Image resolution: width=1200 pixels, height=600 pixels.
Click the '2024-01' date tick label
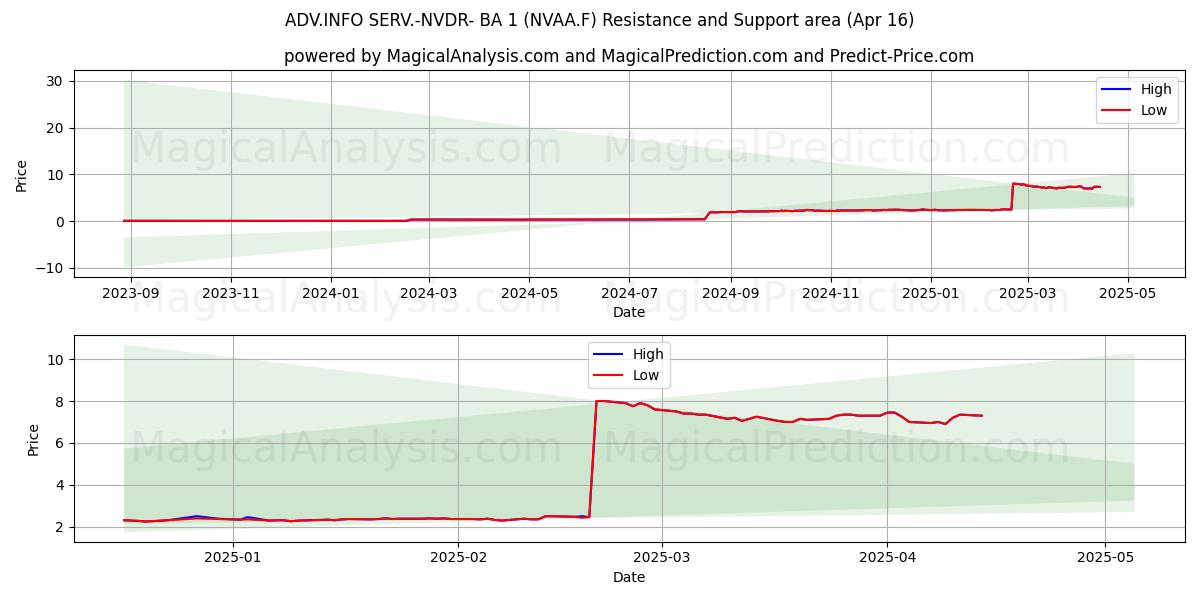coord(330,293)
